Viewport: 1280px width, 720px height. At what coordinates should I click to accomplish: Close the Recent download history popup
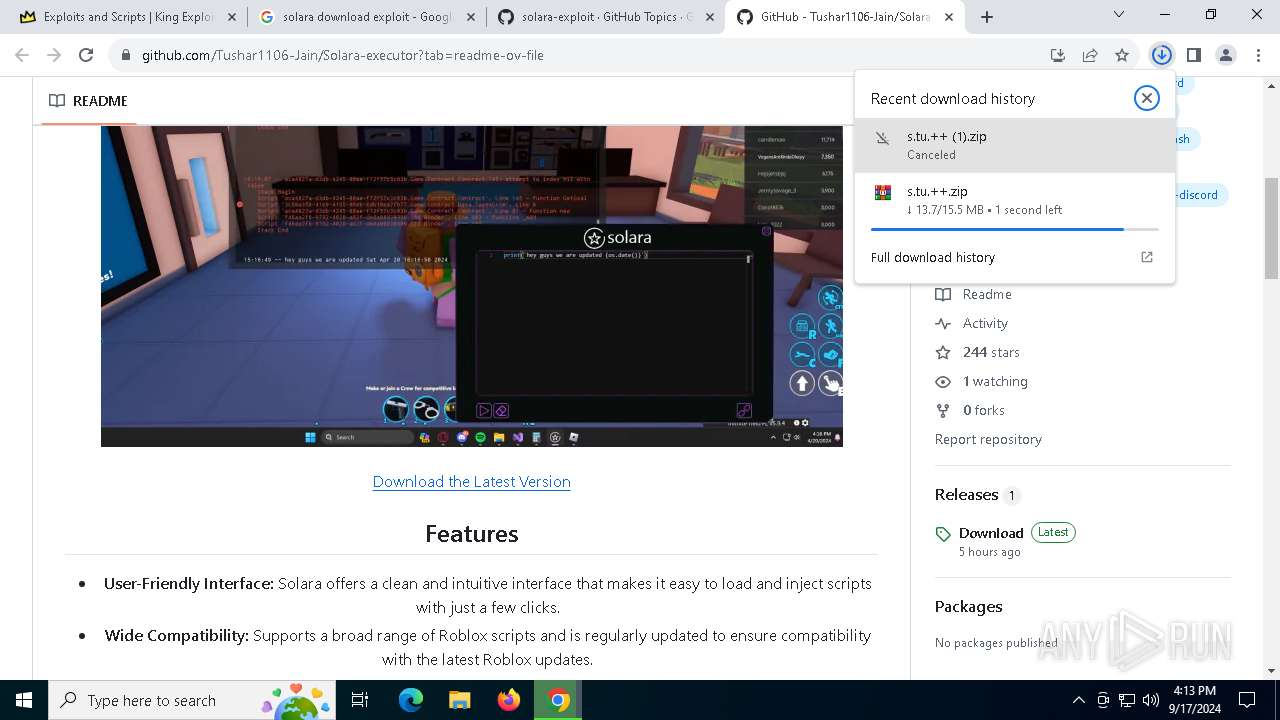(x=1146, y=98)
